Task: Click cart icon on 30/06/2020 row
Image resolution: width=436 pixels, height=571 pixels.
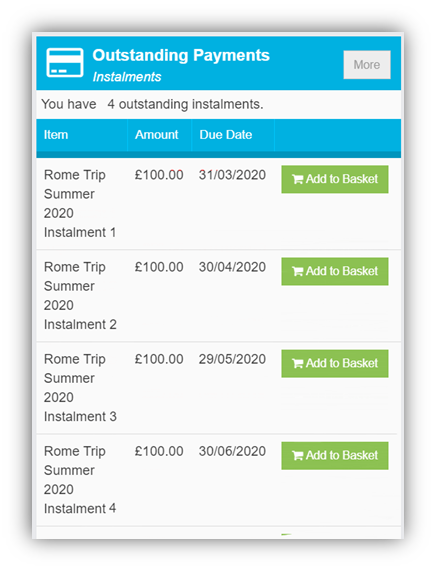Action: pyautogui.click(x=297, y=456)
